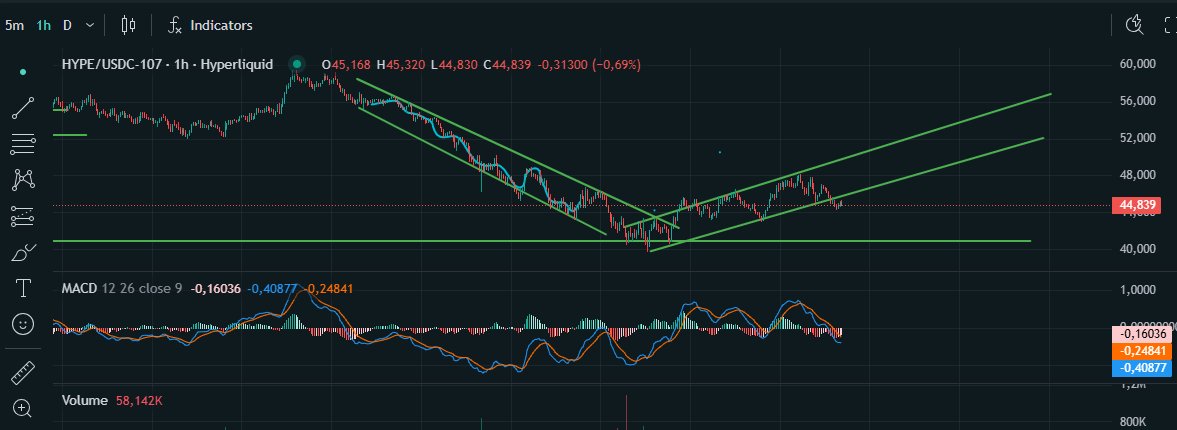Screen dimensions: 1177x430
Task: Select the D daily timeframe
Action: click(67, 25)
